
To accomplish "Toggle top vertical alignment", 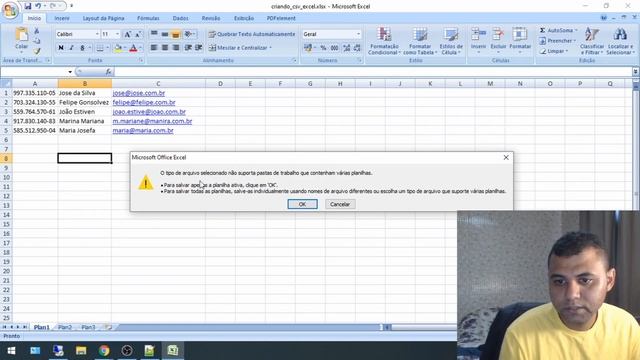I will coord(154,34).
